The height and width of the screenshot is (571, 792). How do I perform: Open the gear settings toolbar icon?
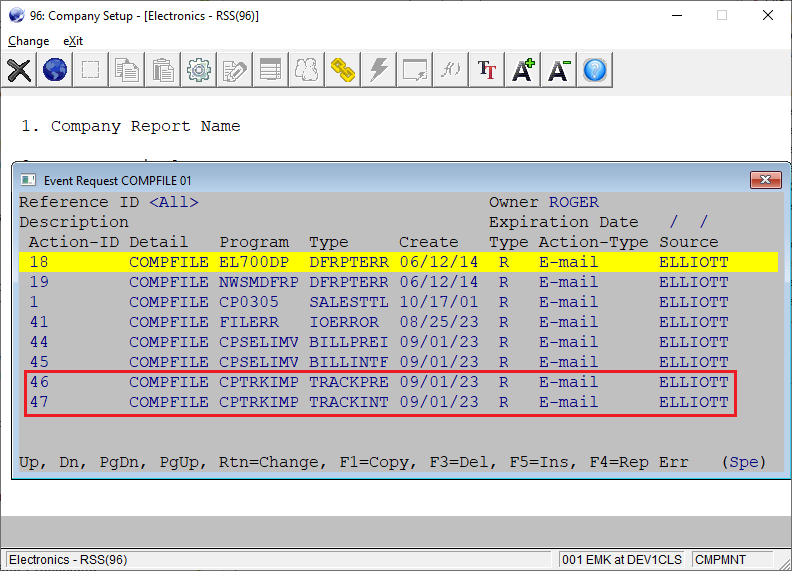coord(199,70)
